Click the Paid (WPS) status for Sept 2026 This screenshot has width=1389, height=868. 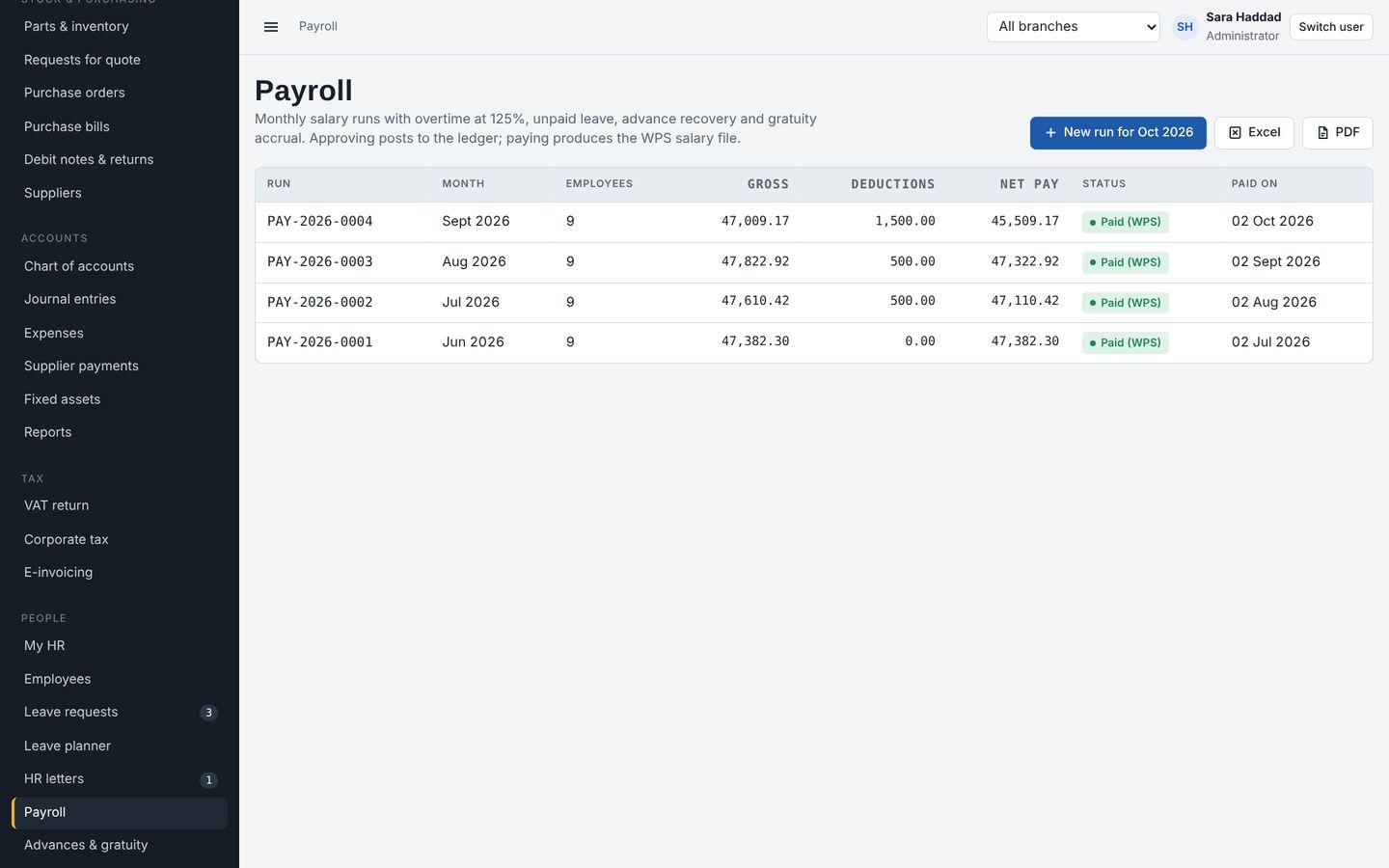(1126, 222)
